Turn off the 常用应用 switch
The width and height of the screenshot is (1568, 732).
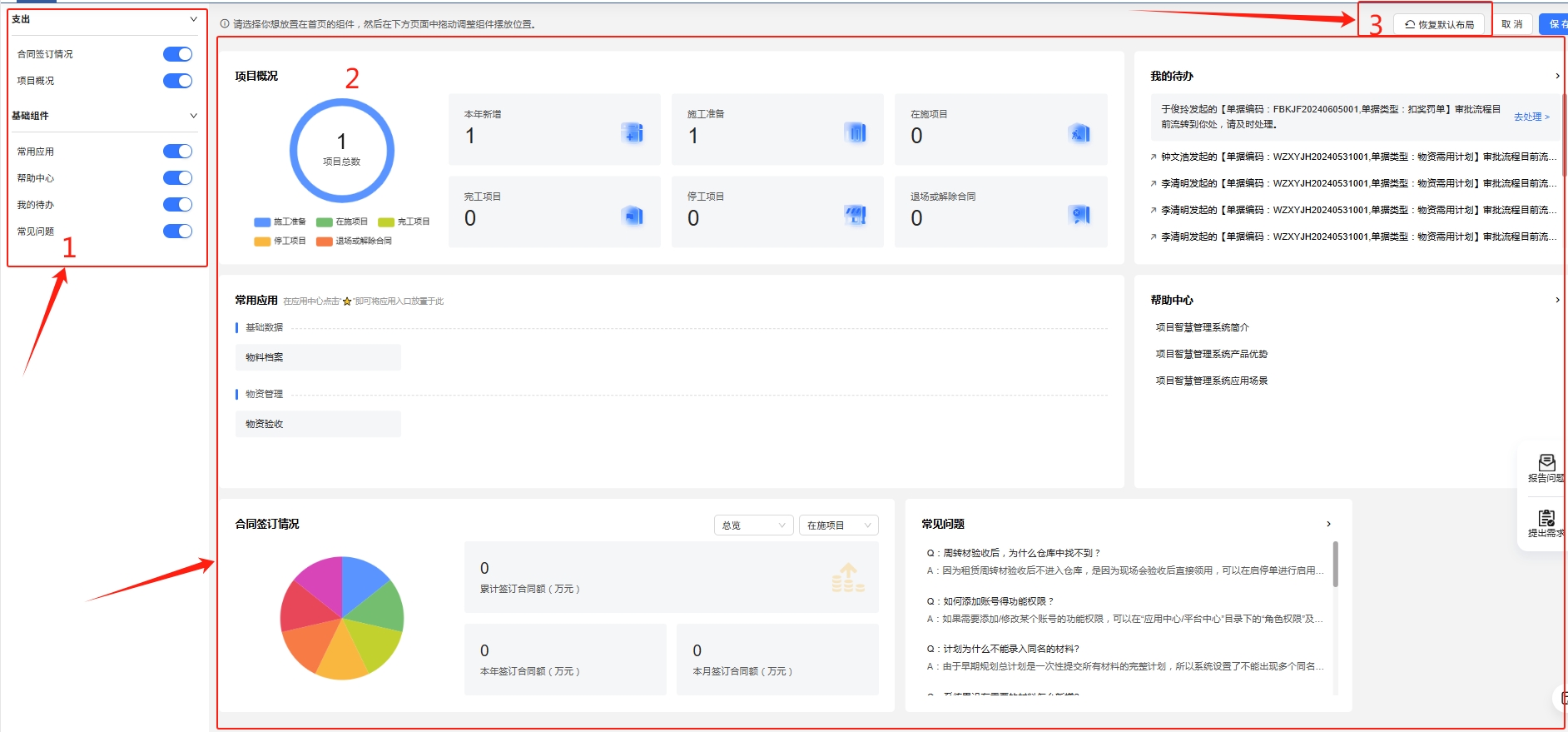click(177, 152)
